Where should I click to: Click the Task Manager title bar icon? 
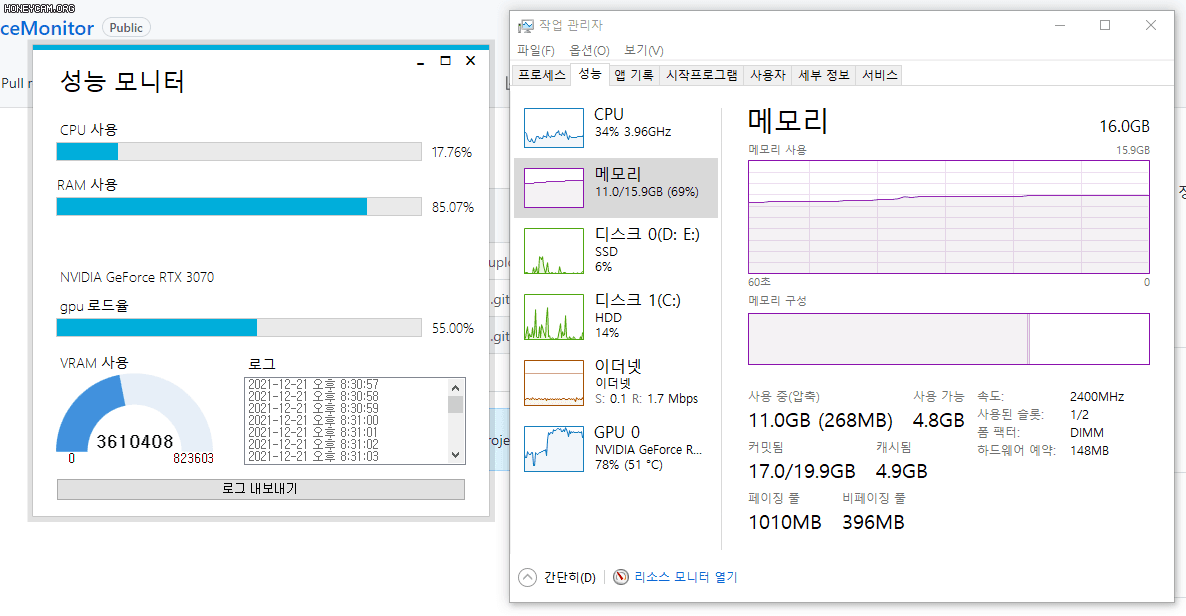[525, 26]
